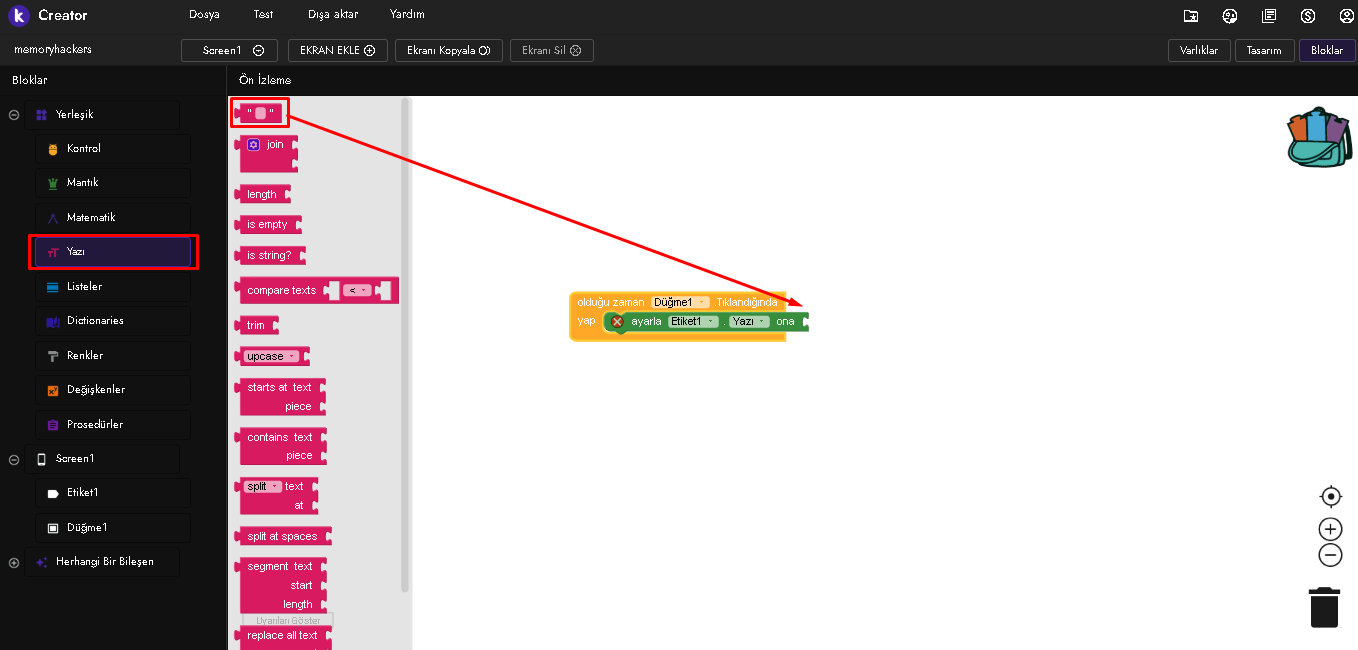This screenshot has width=1358, height=650.
Task: Click the memoryhackers project name
Action: [53, 49]
